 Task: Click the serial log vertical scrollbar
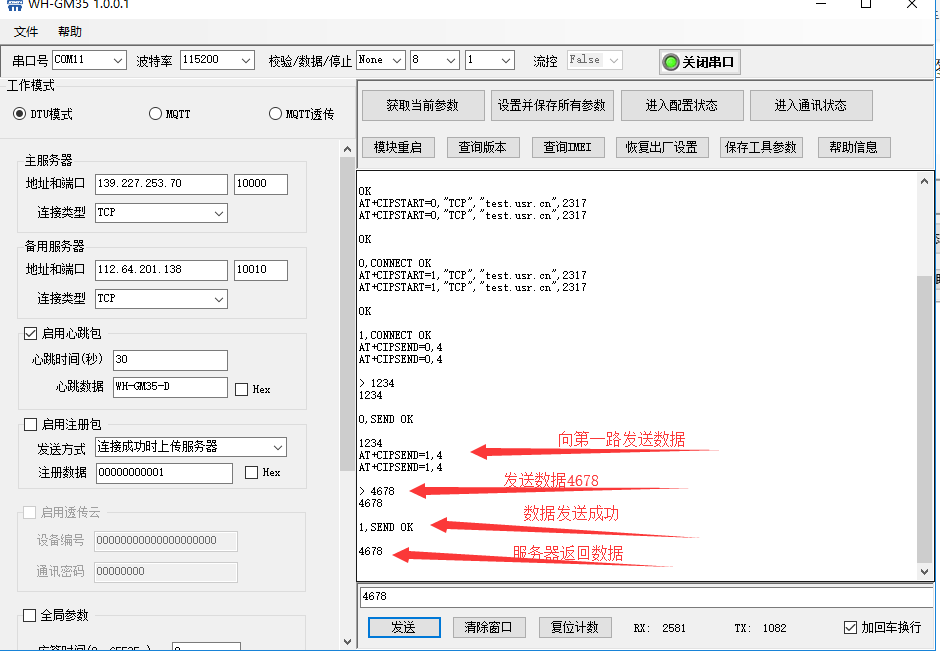click(x=924, y=400)
